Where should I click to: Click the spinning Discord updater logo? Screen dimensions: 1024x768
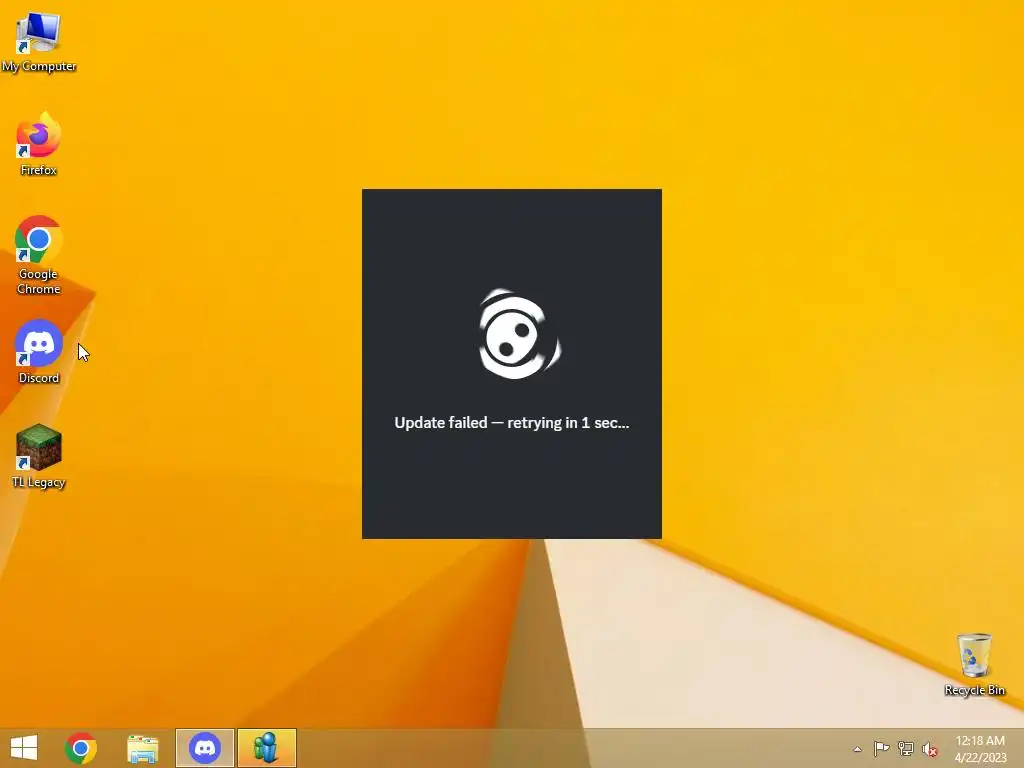[x=519, y=334]
